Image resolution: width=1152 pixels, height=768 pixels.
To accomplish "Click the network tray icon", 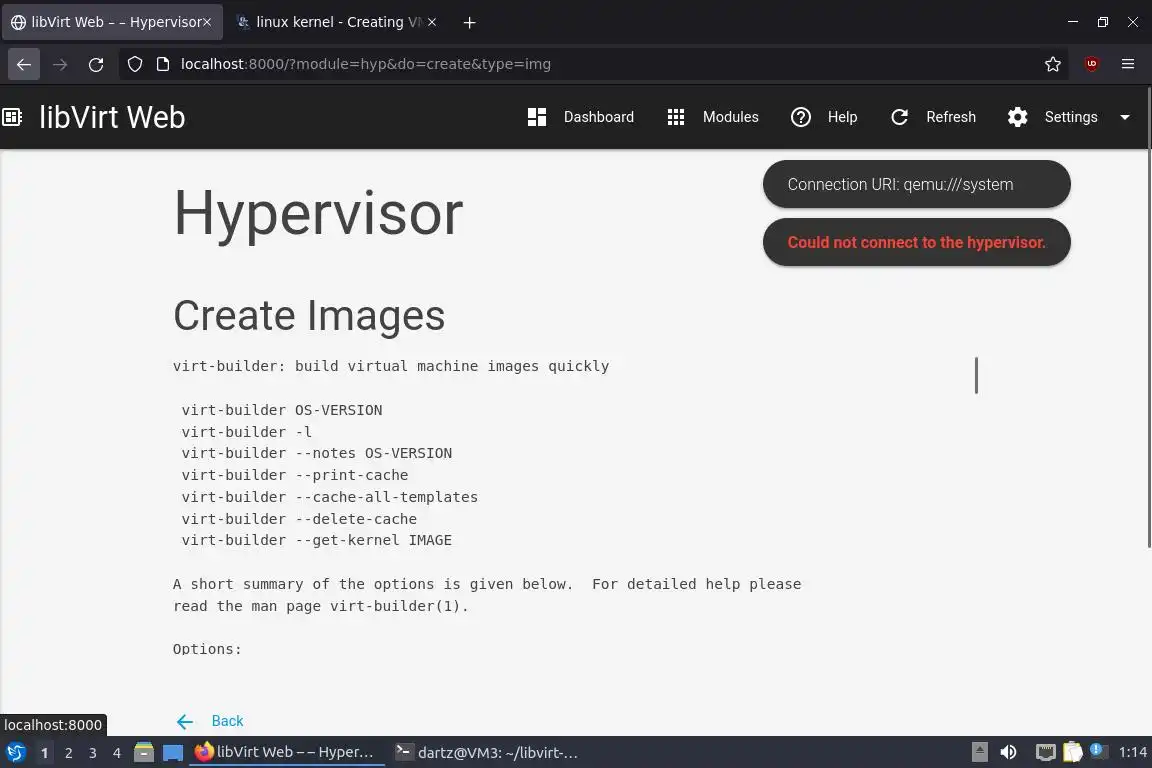I will [x=1045, y=753].
